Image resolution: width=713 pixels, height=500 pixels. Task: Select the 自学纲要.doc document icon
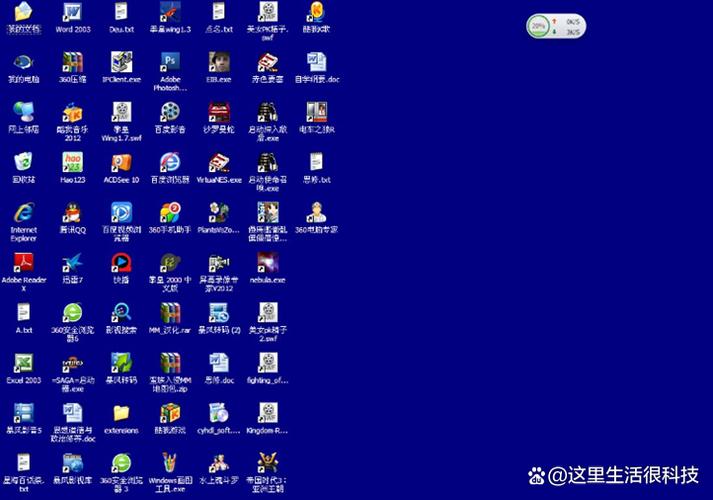click(x=316, y=62)
